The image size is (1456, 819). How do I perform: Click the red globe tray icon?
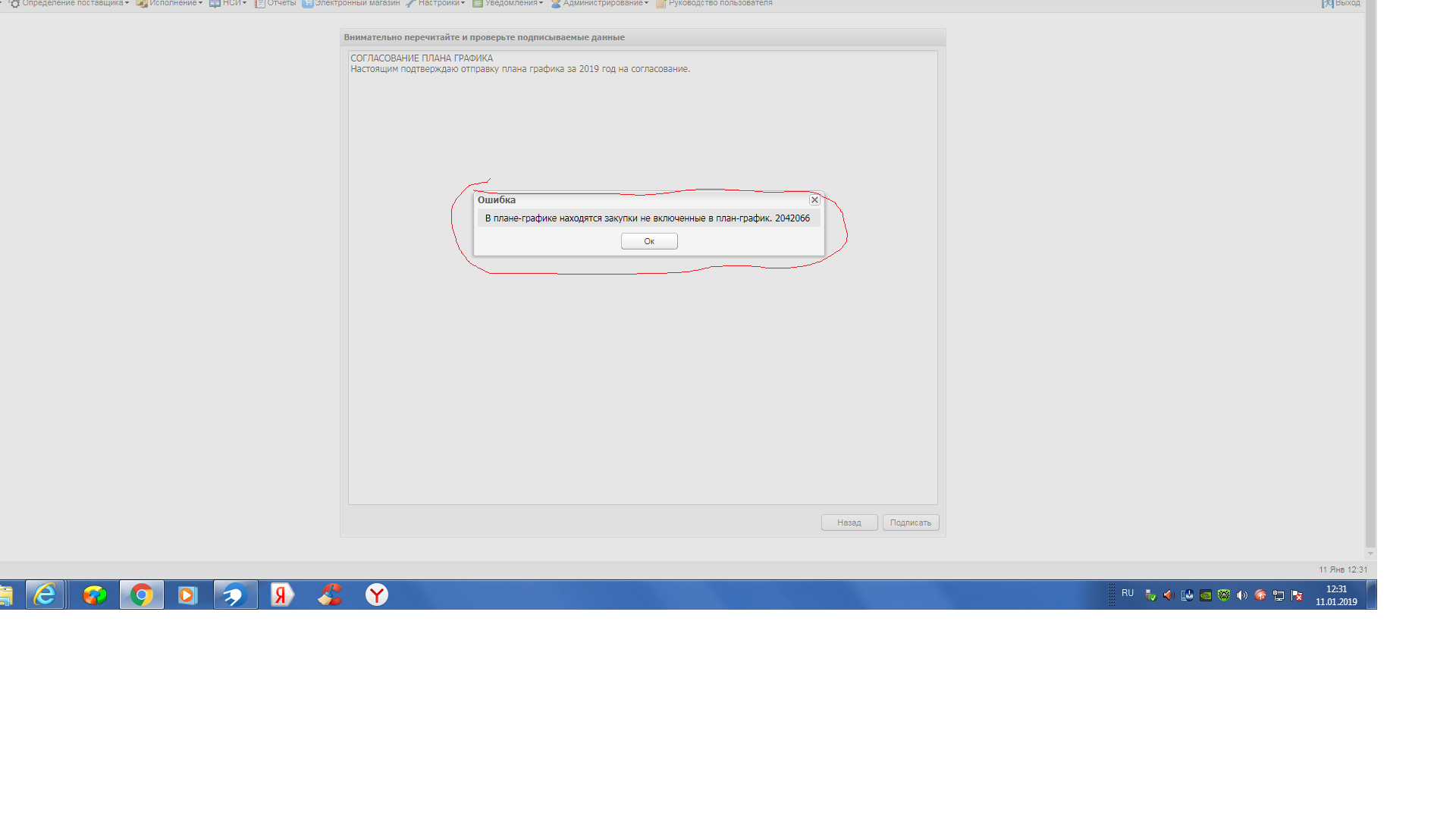[x=1260, y=595]
